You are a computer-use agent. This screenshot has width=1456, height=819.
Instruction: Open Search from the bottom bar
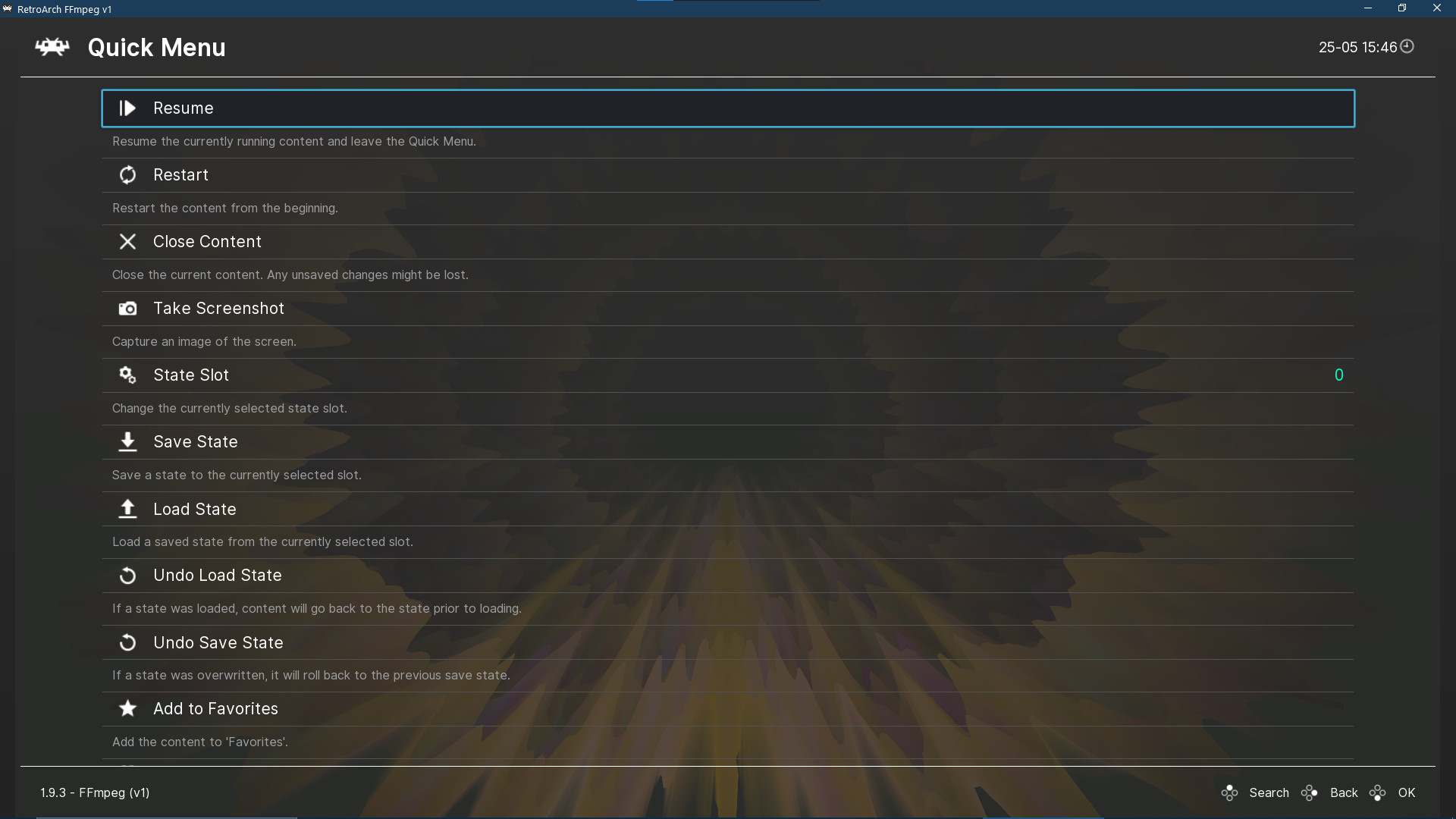click(x=1269, y=792)
